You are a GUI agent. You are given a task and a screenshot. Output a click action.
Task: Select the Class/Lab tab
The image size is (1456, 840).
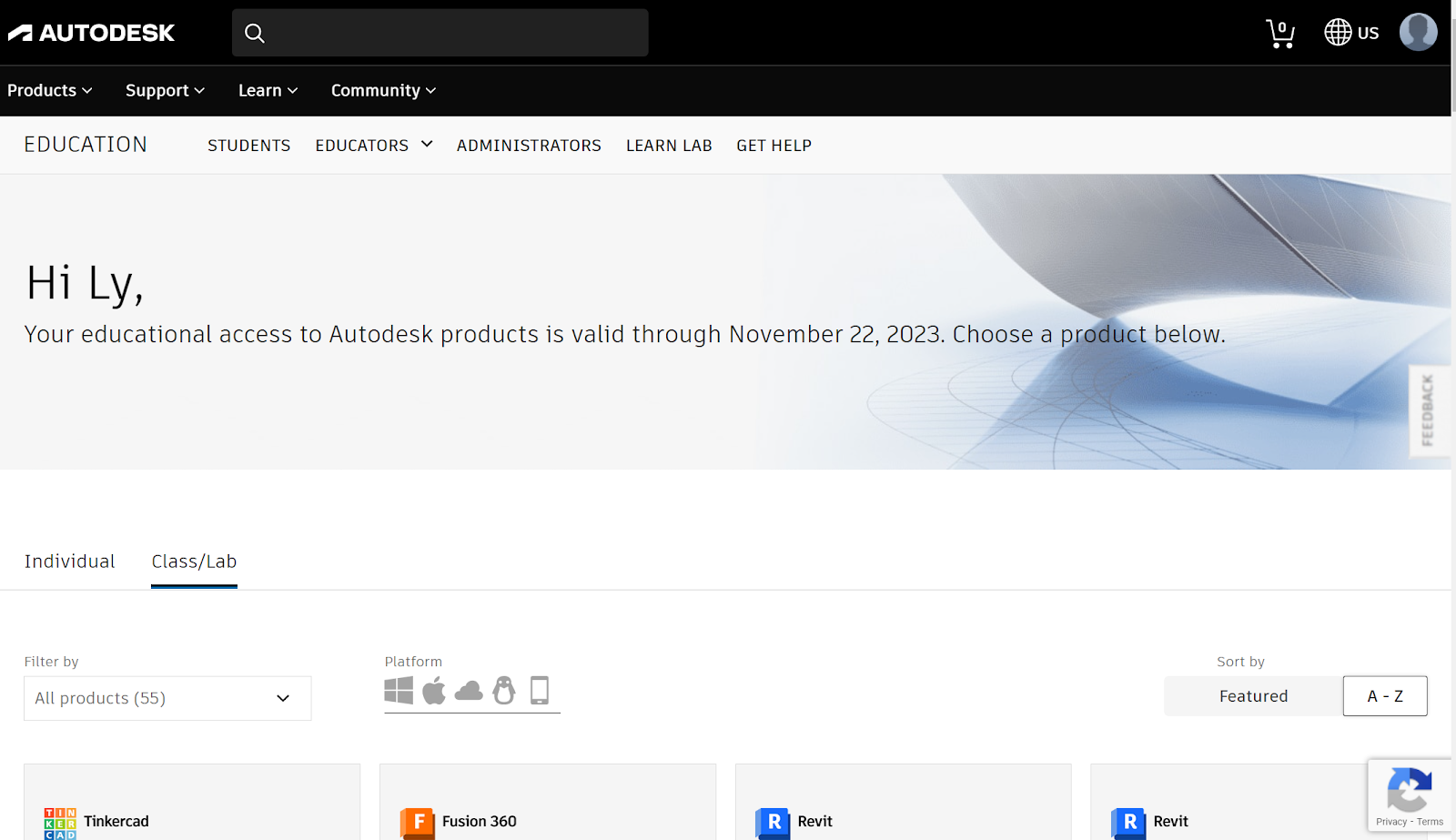coord(194,562)
